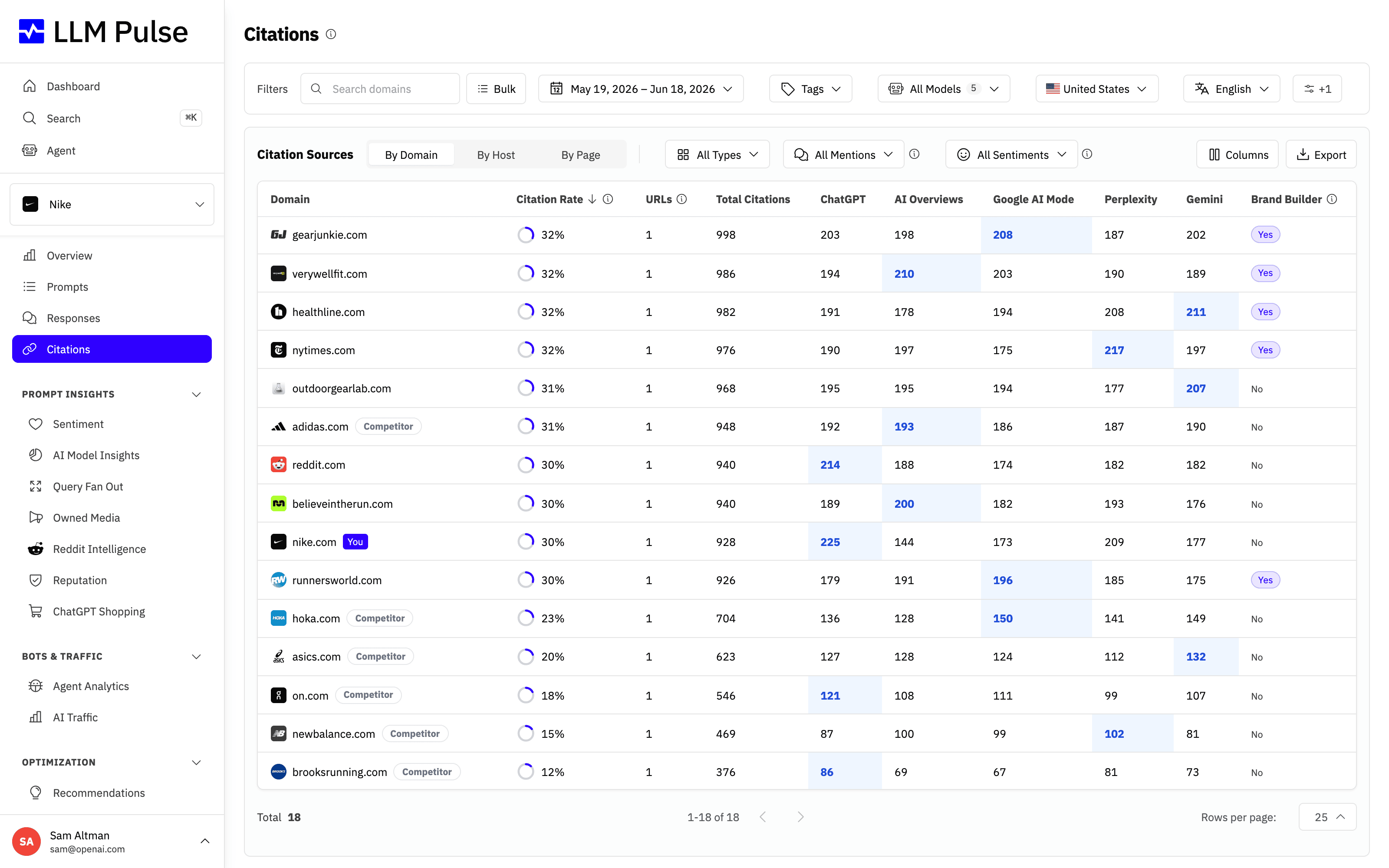Click the healthline.com favicon
1389x868 pixels.
coord(278,312)
